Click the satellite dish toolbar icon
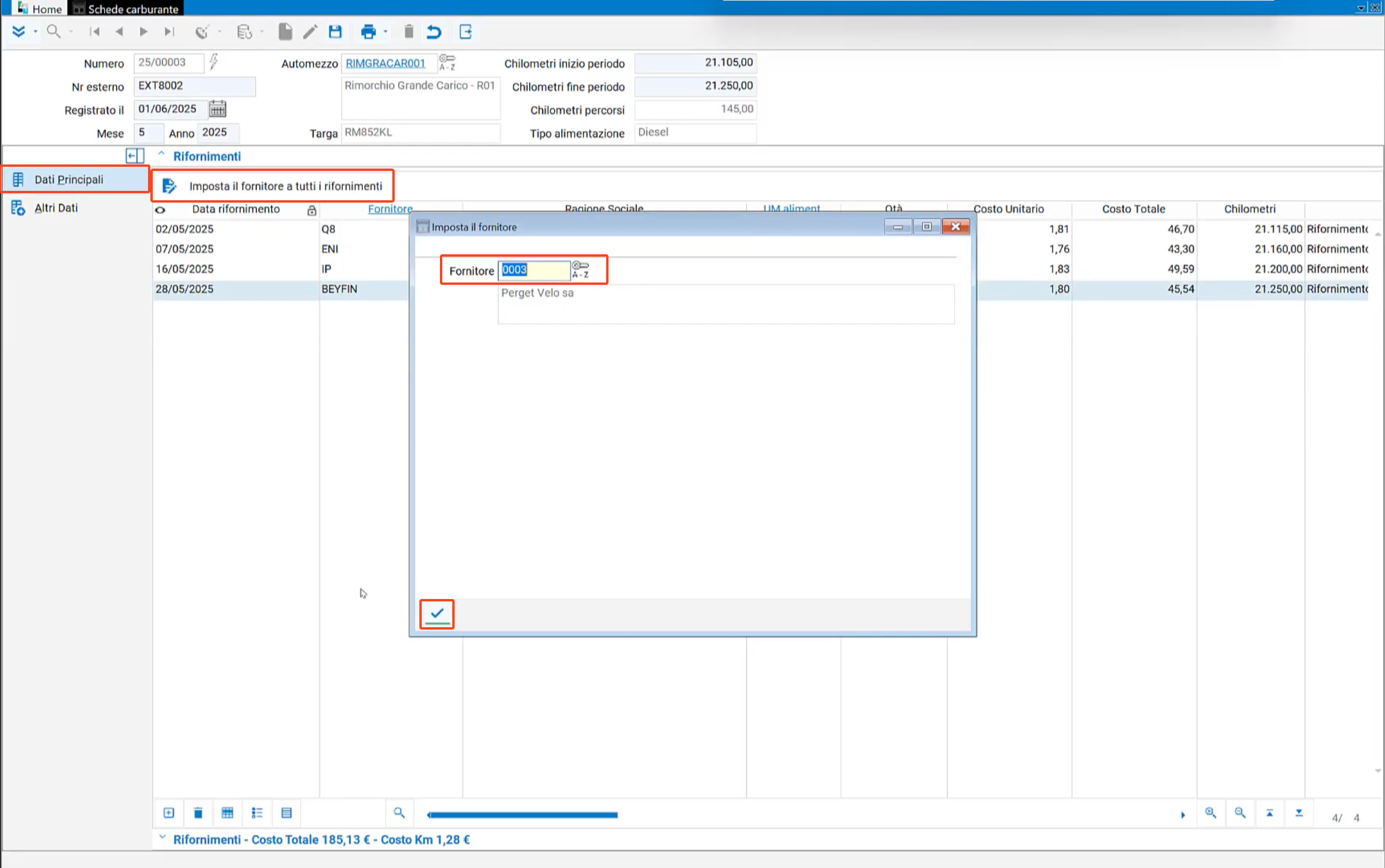This screenshot has width=1385, height=868. point(202,32)
